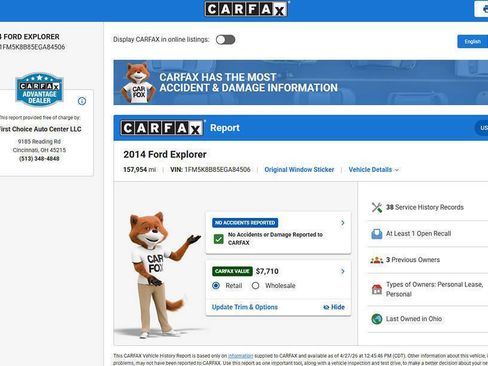Image resolution: width=488 pixels, height=366 pixels.
Task: Expand the No Accidents Reported chevron
Action: [343, 223]
